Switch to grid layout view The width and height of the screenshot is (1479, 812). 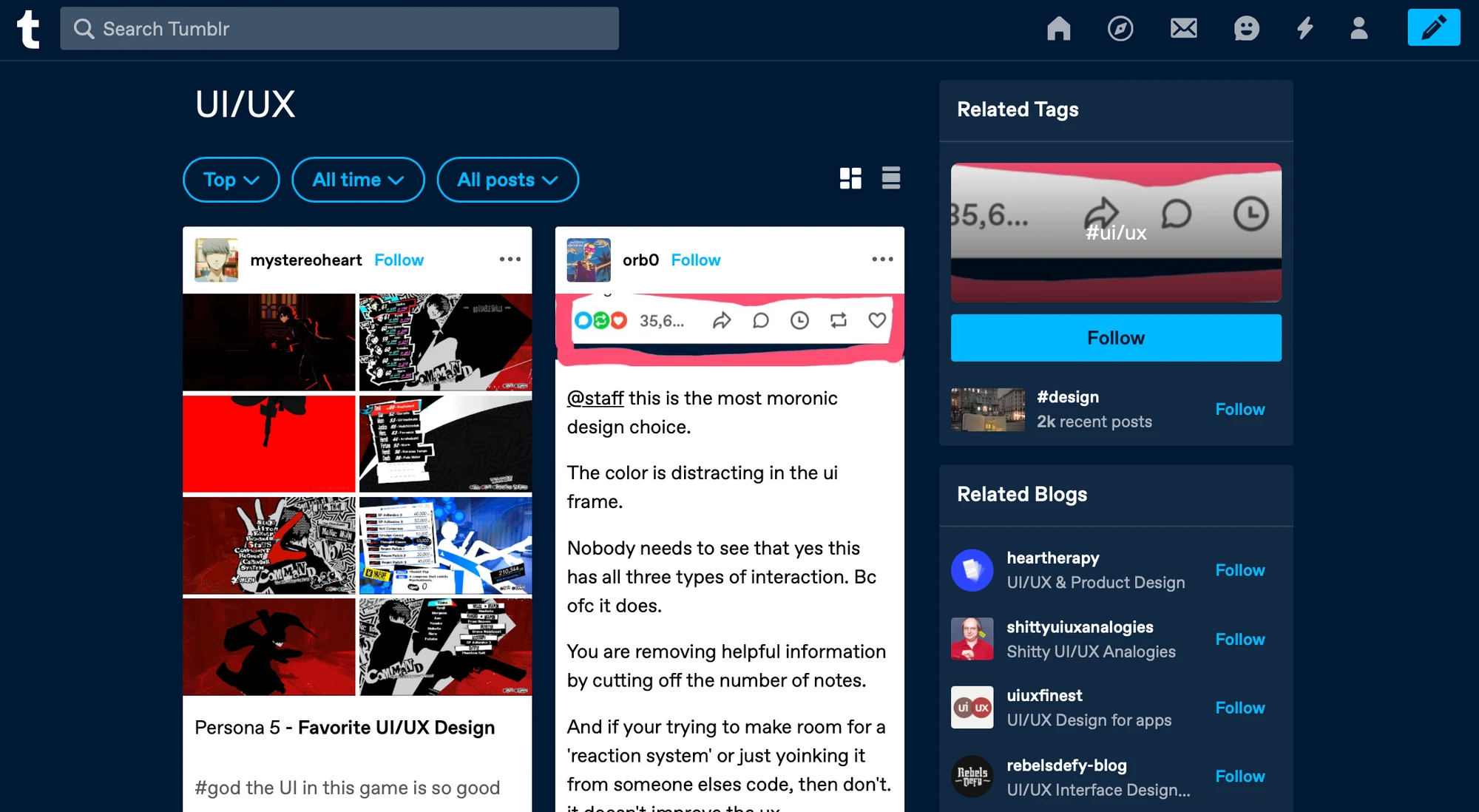click(x=850, y=178)
